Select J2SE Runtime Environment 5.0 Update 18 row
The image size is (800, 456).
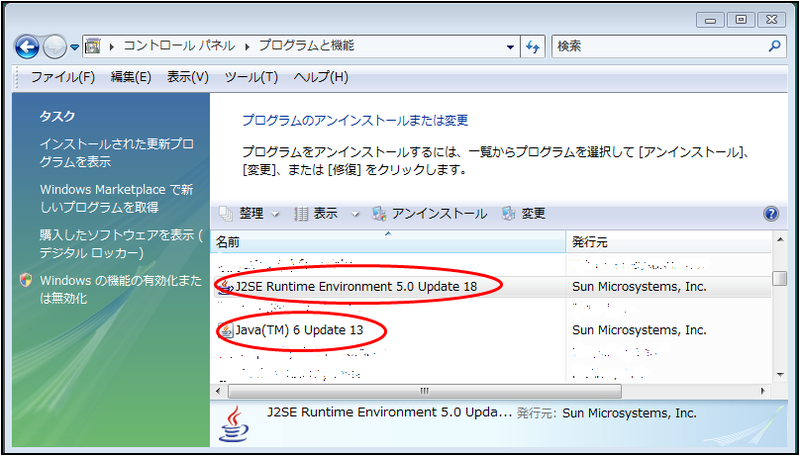(491, 287)
